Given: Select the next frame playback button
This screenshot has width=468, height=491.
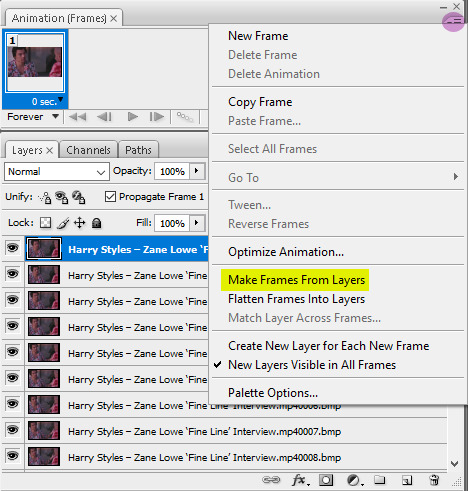Looking at the screenshot, I should tap(157, 117).
